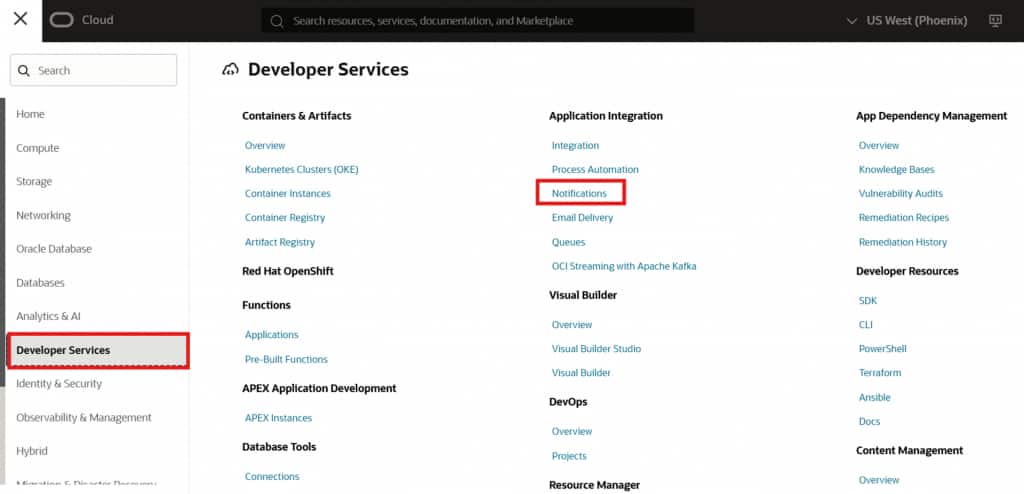Click the Email Delivery link
1024x494 pixels.
point(582,217)
